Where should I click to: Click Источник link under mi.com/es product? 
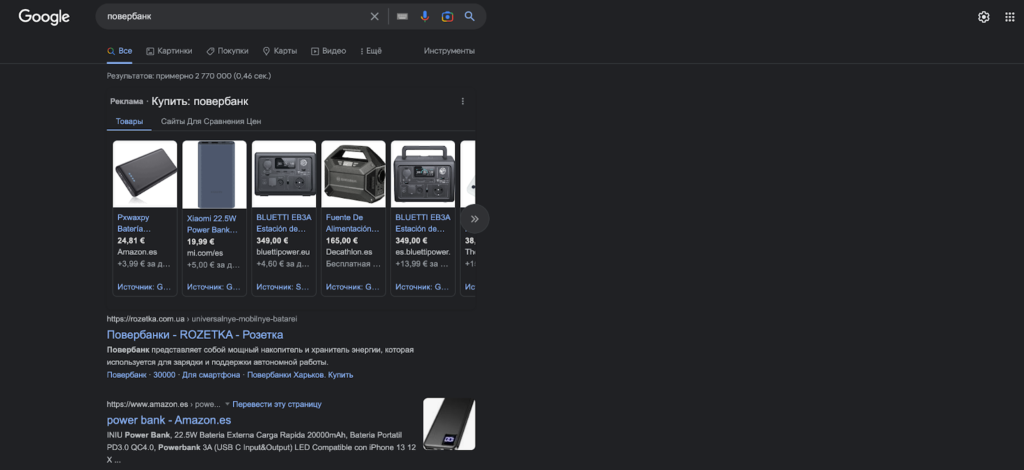point(214,287)
